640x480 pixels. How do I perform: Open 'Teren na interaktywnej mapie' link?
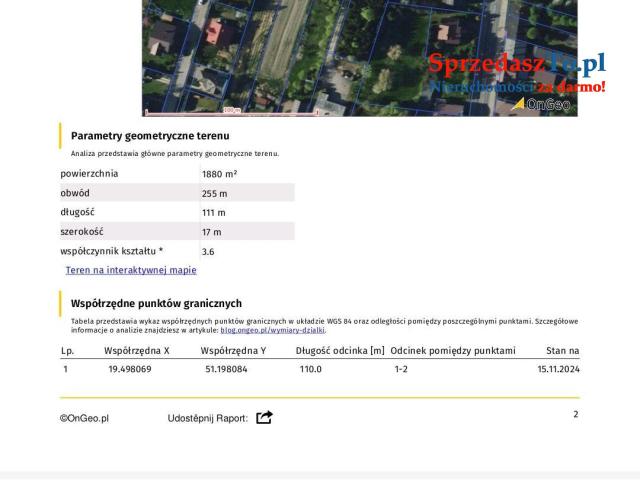[x=131, y=270]
